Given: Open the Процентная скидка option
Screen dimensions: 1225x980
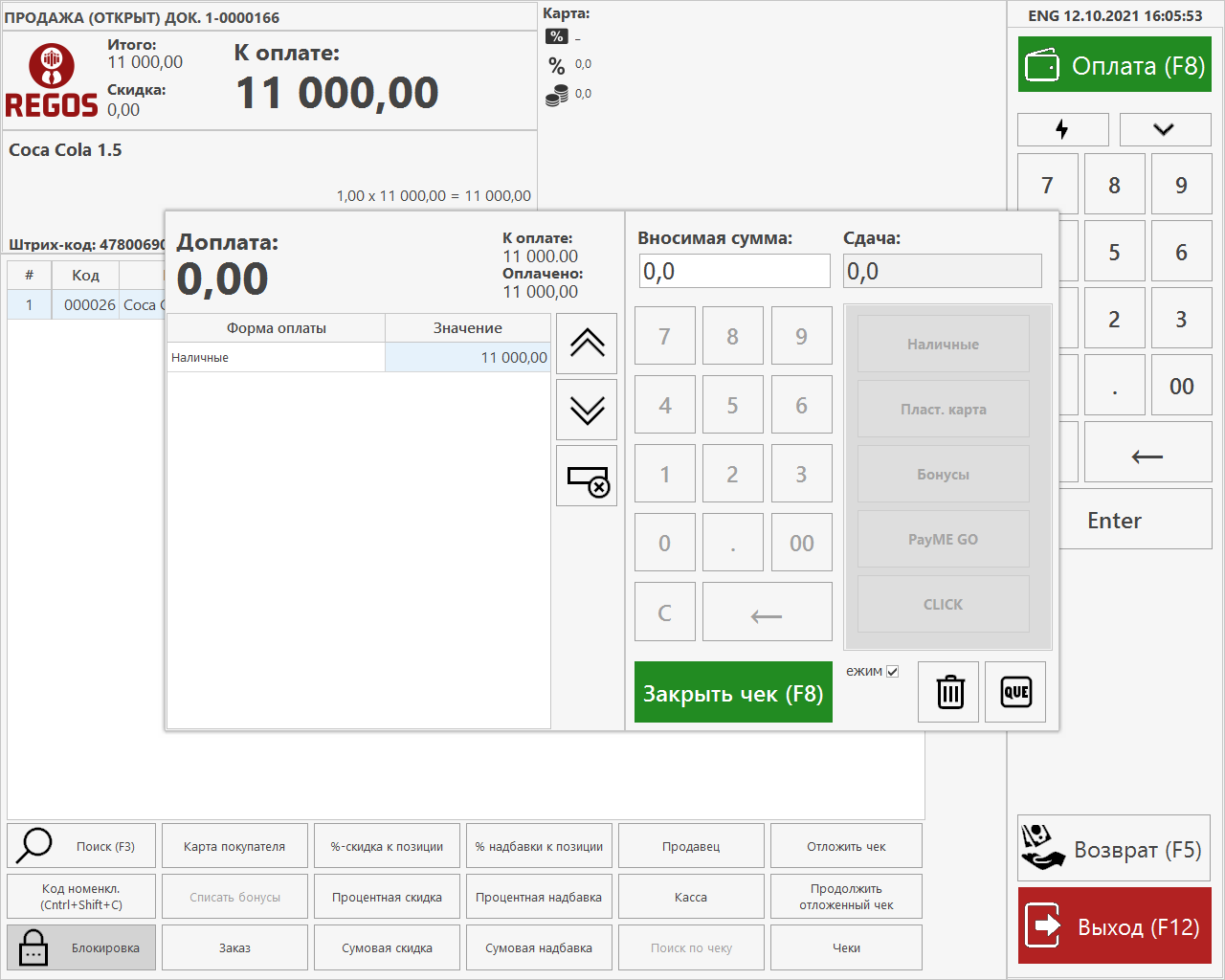Looking at the screenshot, I should pos(387,897).
